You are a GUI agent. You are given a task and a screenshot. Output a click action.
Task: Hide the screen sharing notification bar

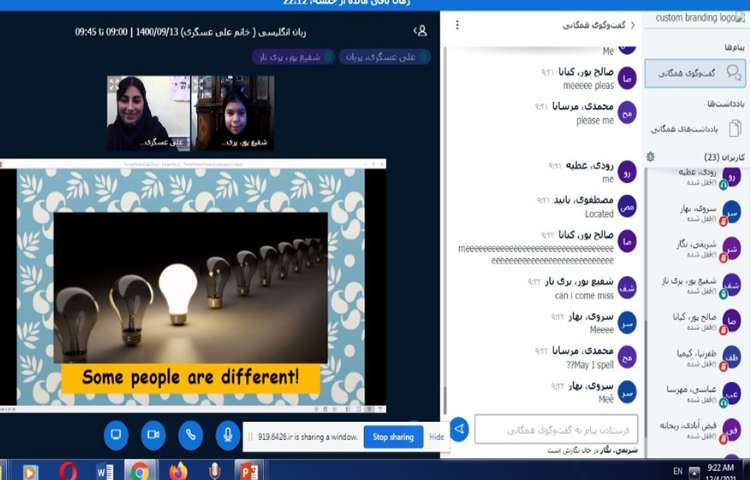point(437,437)
